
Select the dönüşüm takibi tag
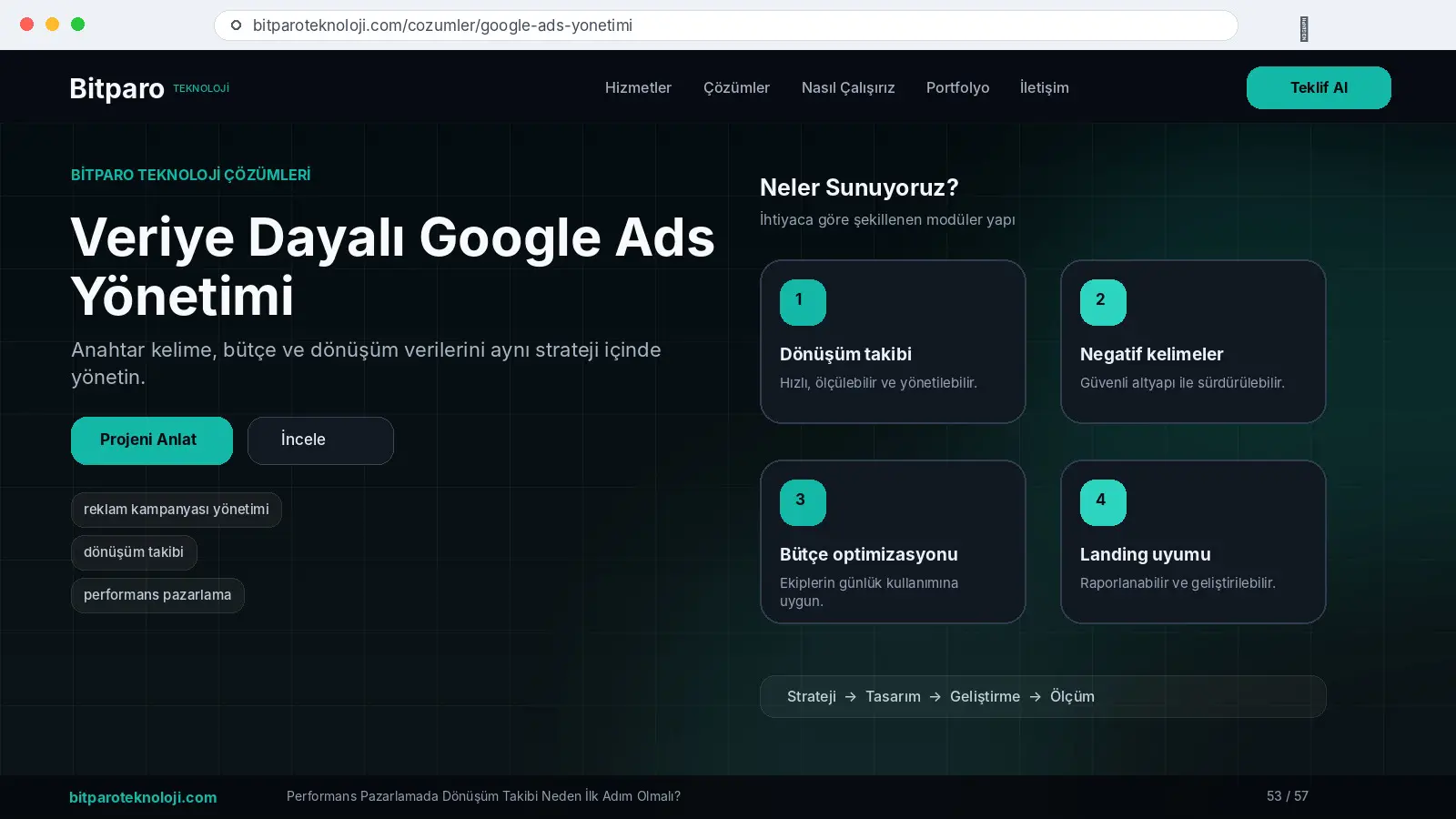134,552
